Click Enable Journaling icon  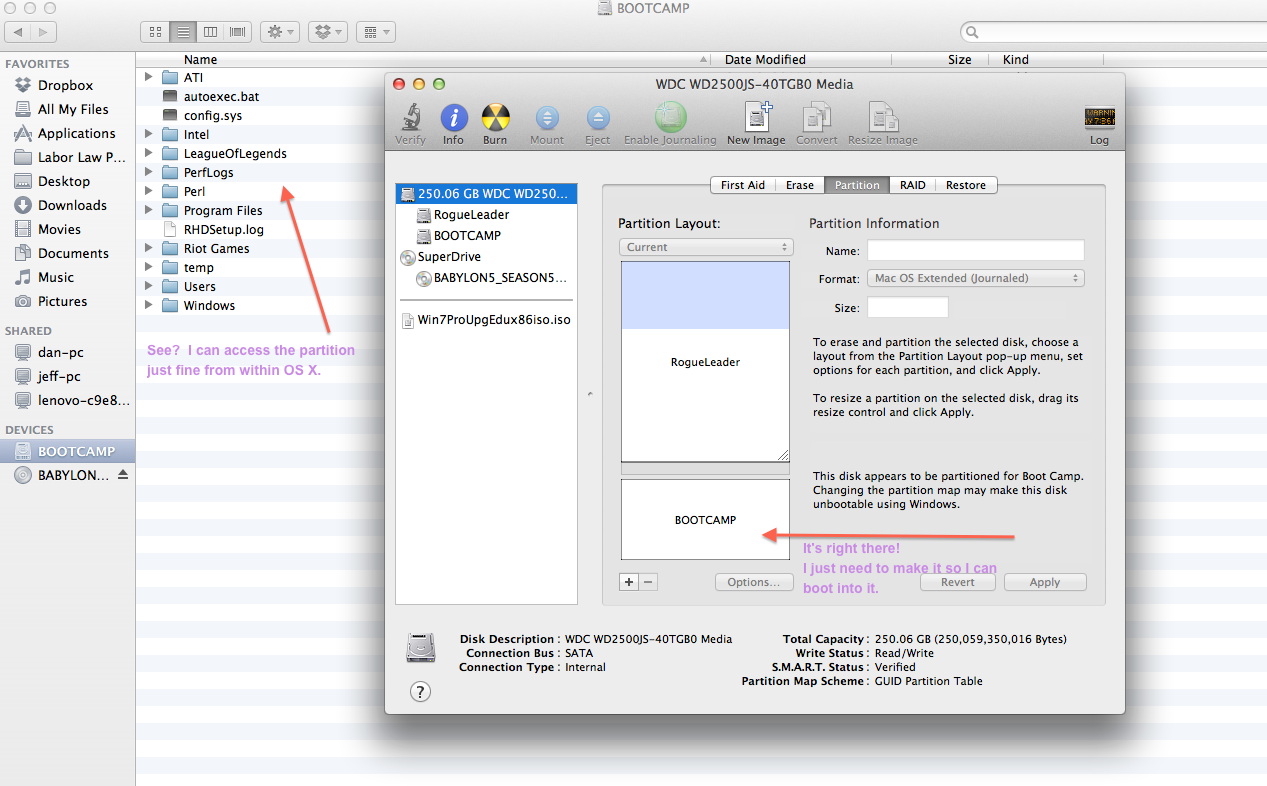(670, 118)
